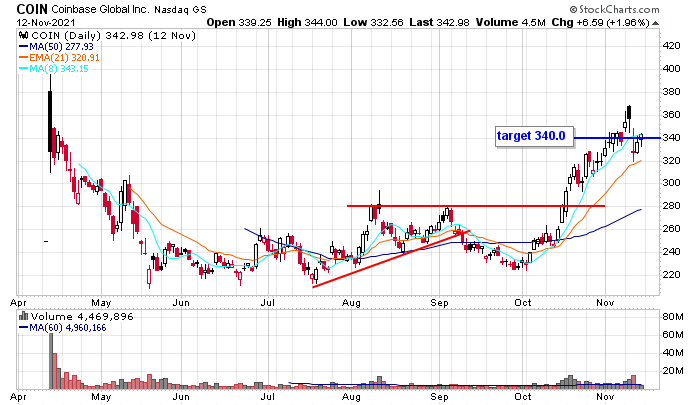
Task: Click the COIN ticker symbol in header
Action: (x=32, y=9)
